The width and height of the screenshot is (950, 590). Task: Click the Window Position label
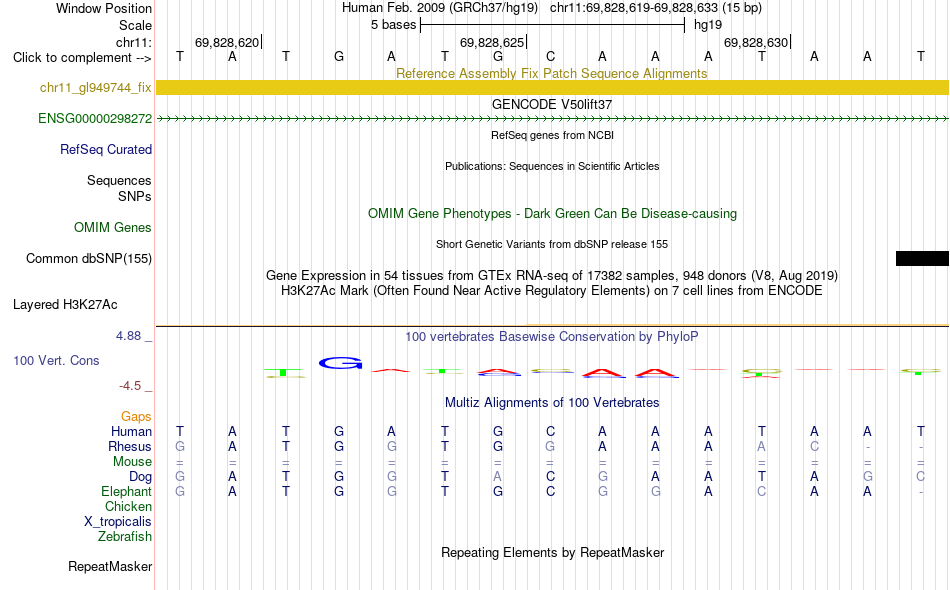coord(104,8)
